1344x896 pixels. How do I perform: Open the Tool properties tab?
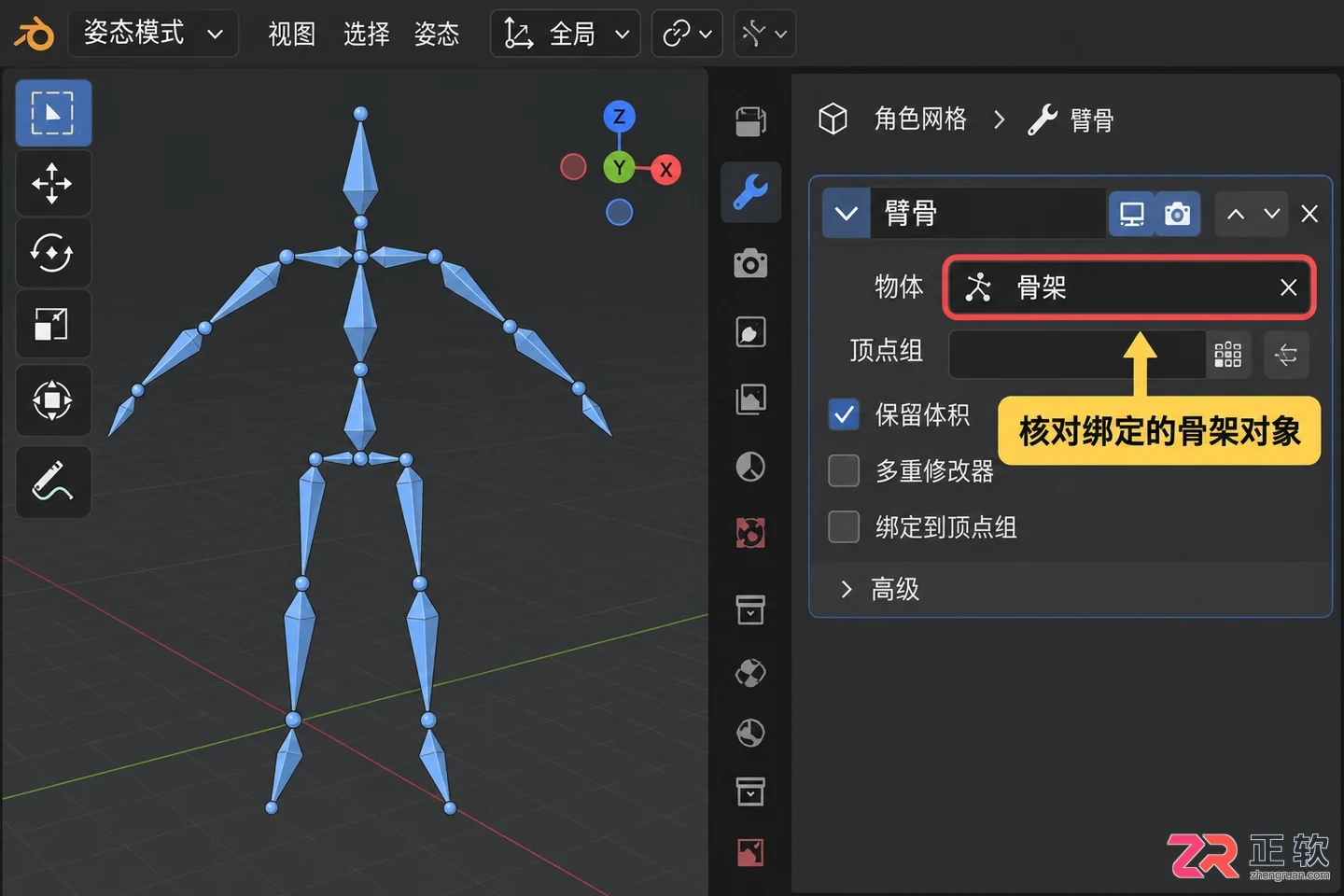(x=750, y=120)
